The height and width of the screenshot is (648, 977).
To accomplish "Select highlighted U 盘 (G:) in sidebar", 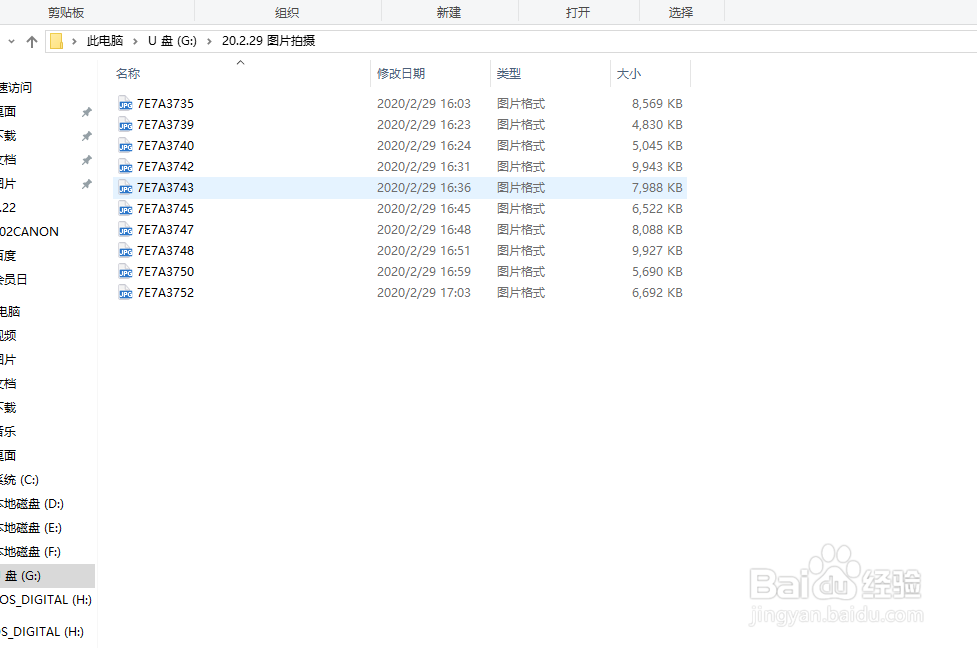I will tap(47, 576).
